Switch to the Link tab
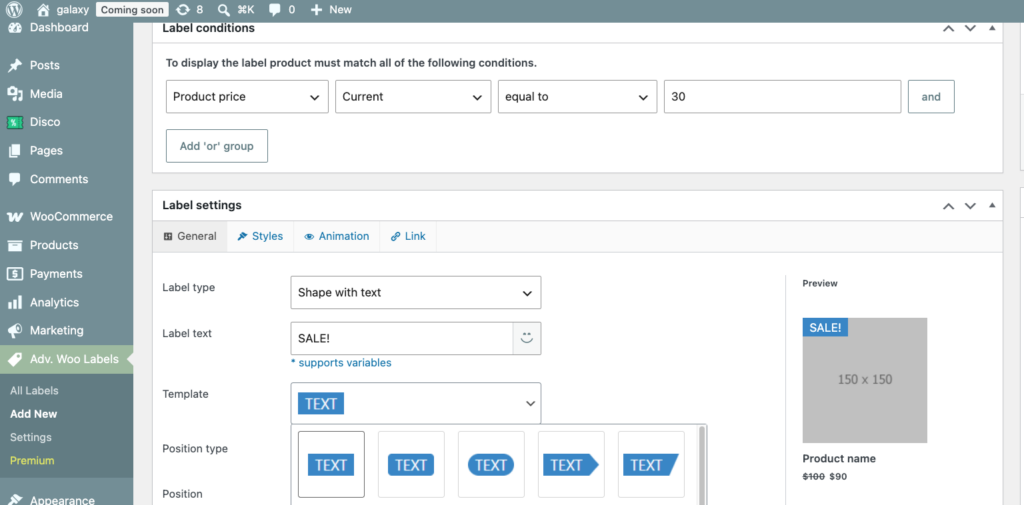1024x505 pixels. [x=408, y=236]
